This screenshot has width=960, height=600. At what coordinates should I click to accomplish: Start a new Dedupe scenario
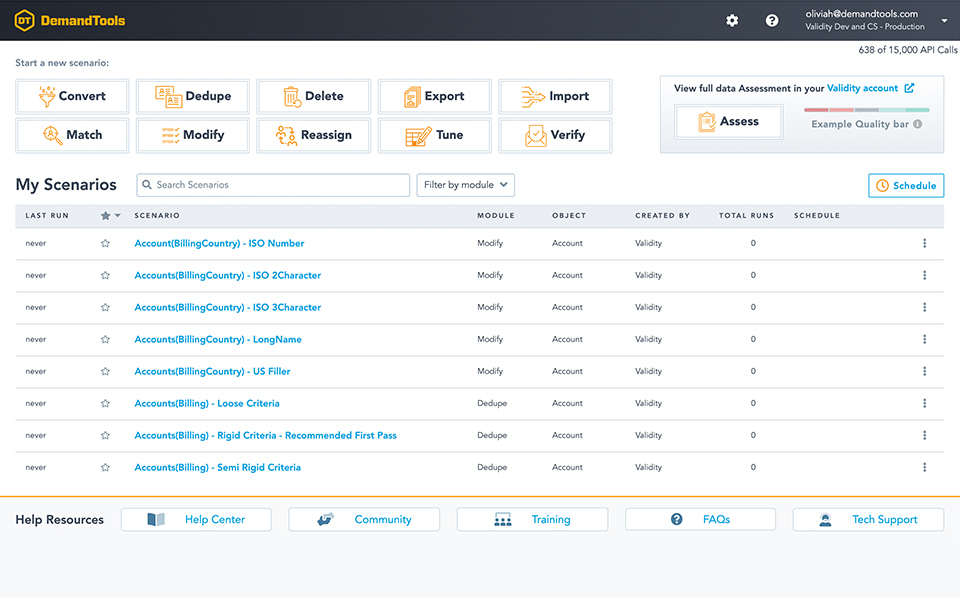pyautogui.click(x=193, y=96)
